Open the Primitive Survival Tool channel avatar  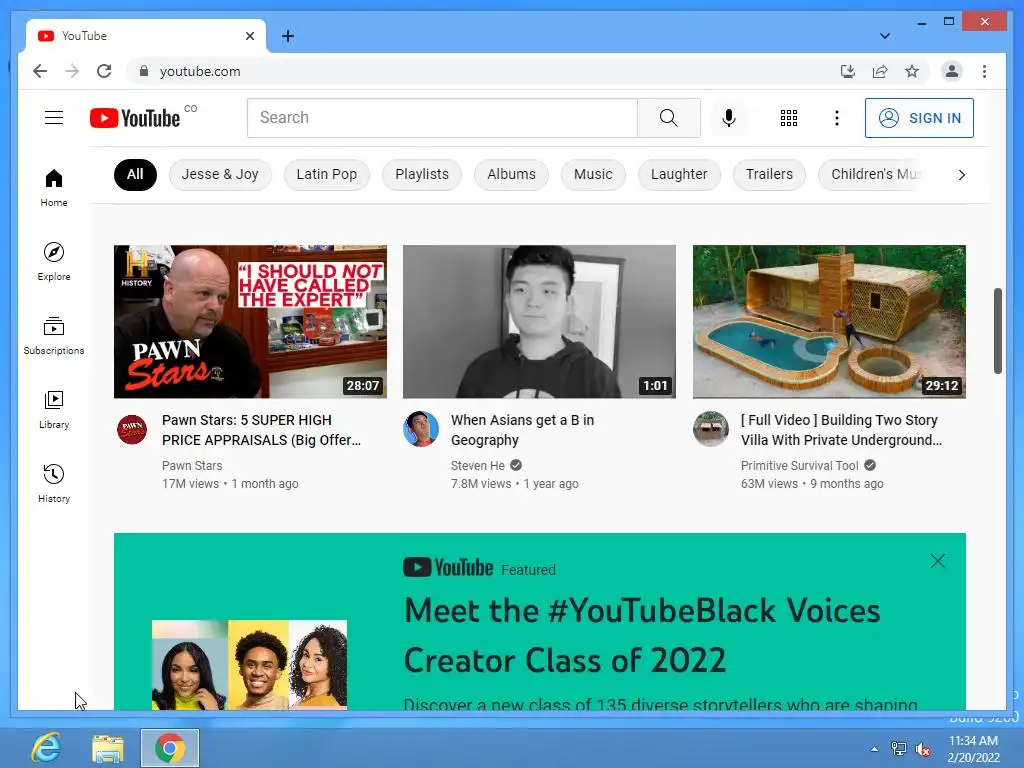click(711, 429)
